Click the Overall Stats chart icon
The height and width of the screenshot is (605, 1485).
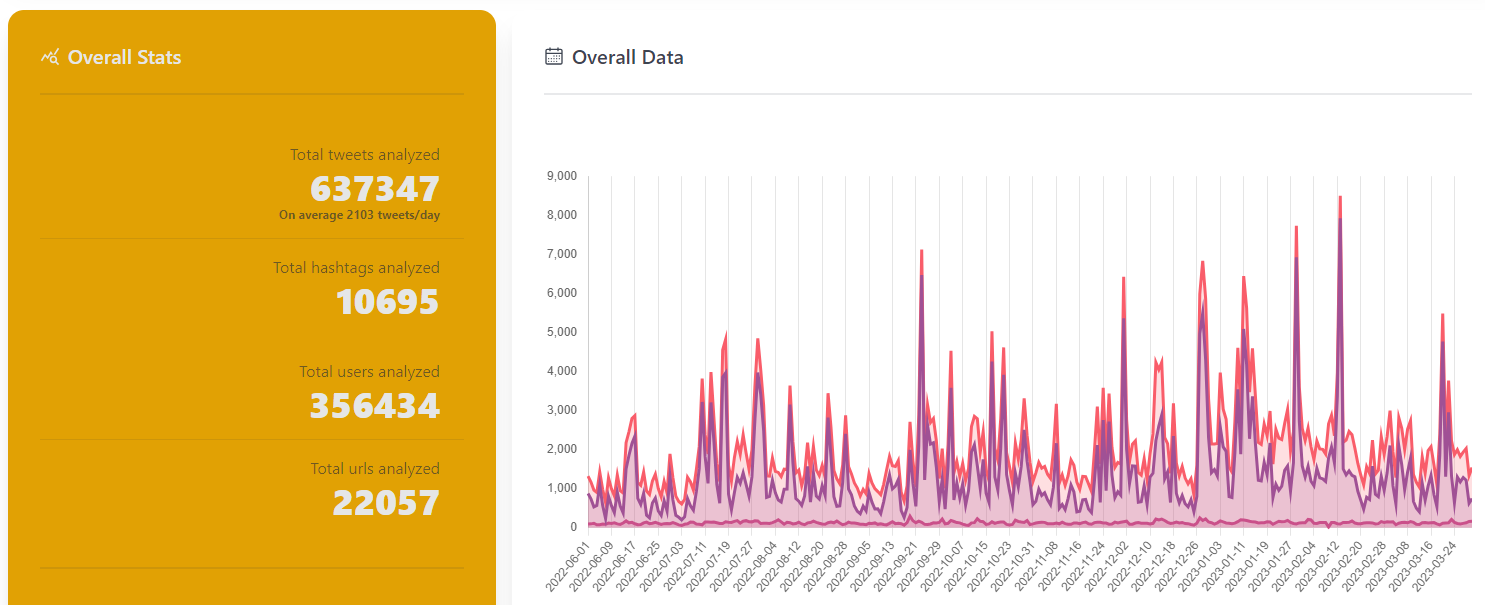(49, 57)
